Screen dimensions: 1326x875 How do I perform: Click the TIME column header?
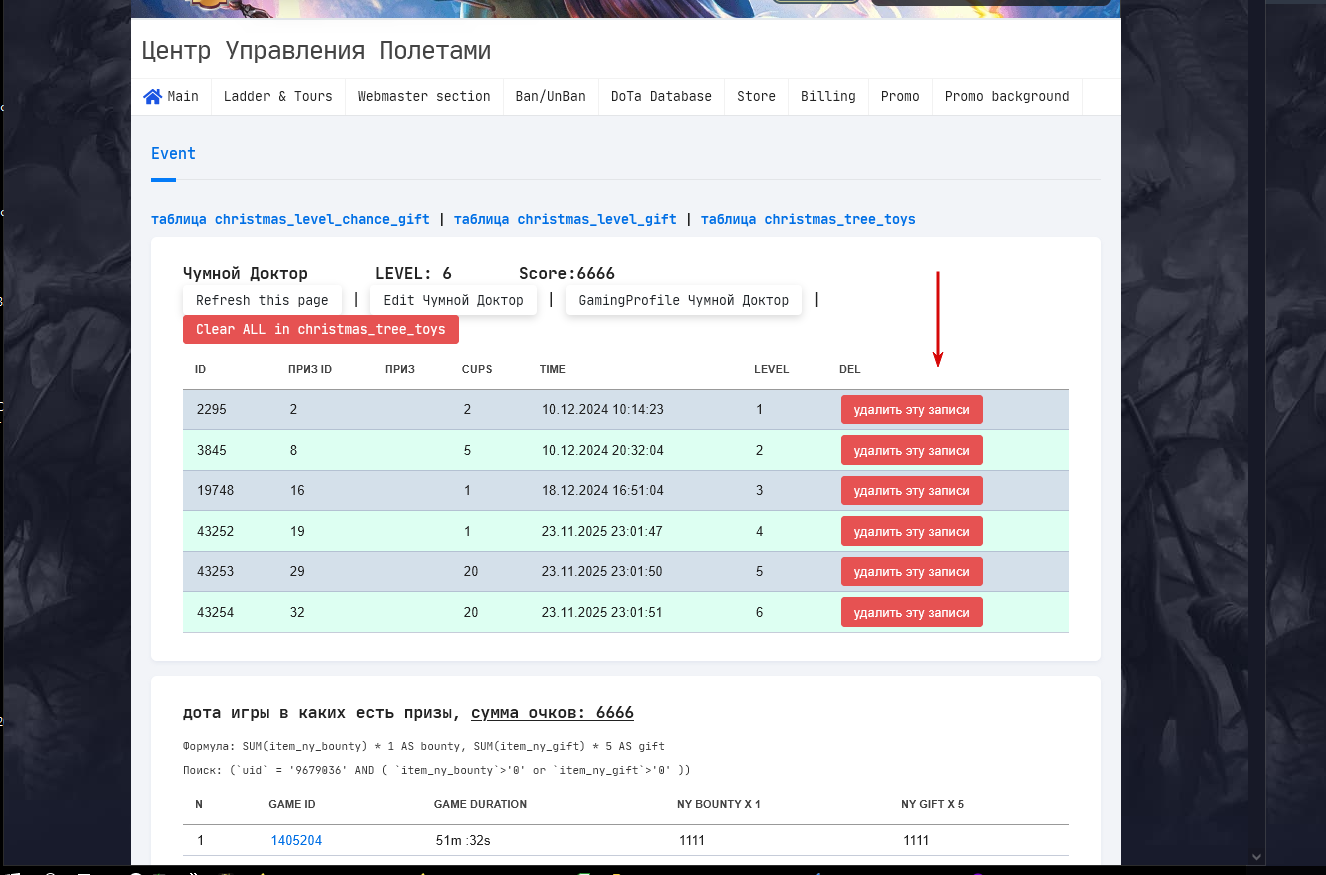click(x=553, y=370)
